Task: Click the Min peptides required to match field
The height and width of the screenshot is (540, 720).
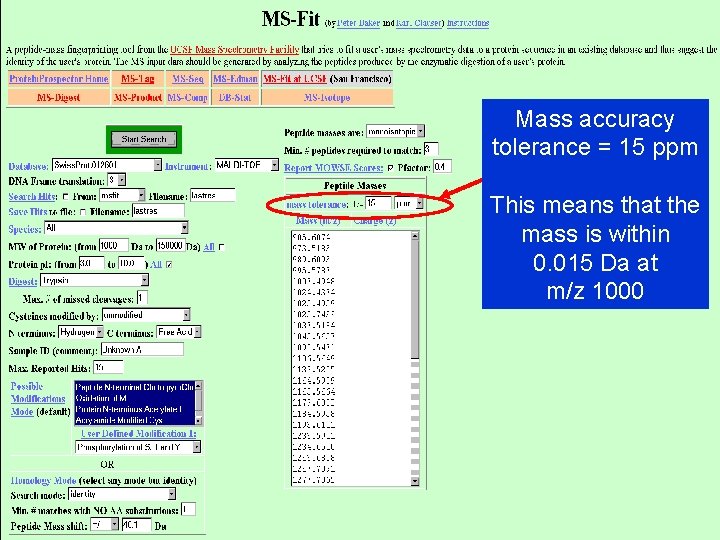Action: [x=431, y=149]
